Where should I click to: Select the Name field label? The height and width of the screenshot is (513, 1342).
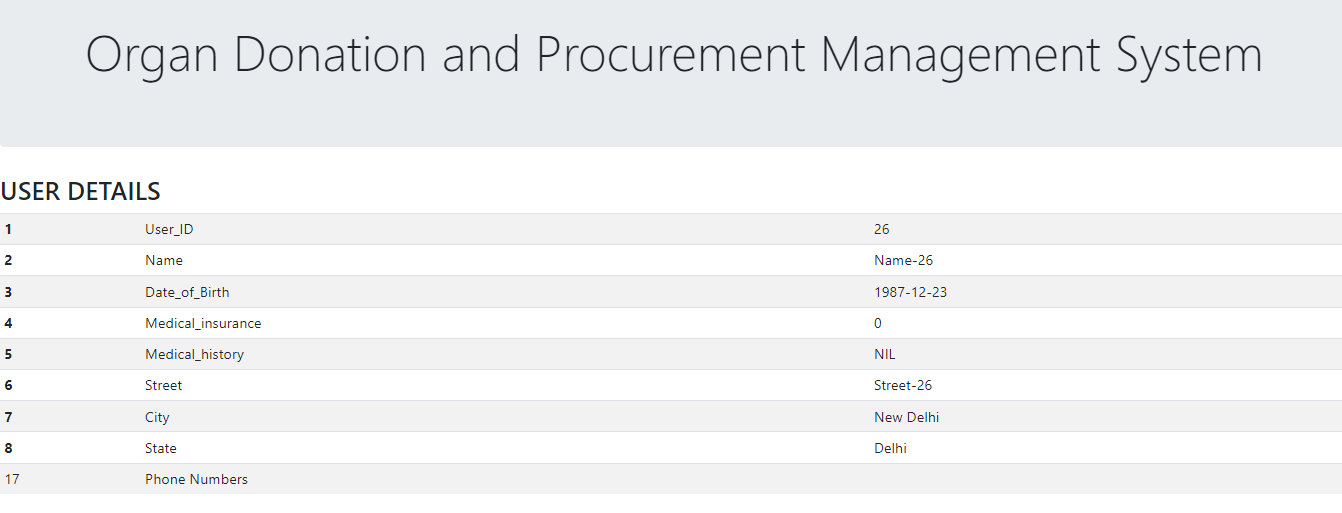pos(164,260)
